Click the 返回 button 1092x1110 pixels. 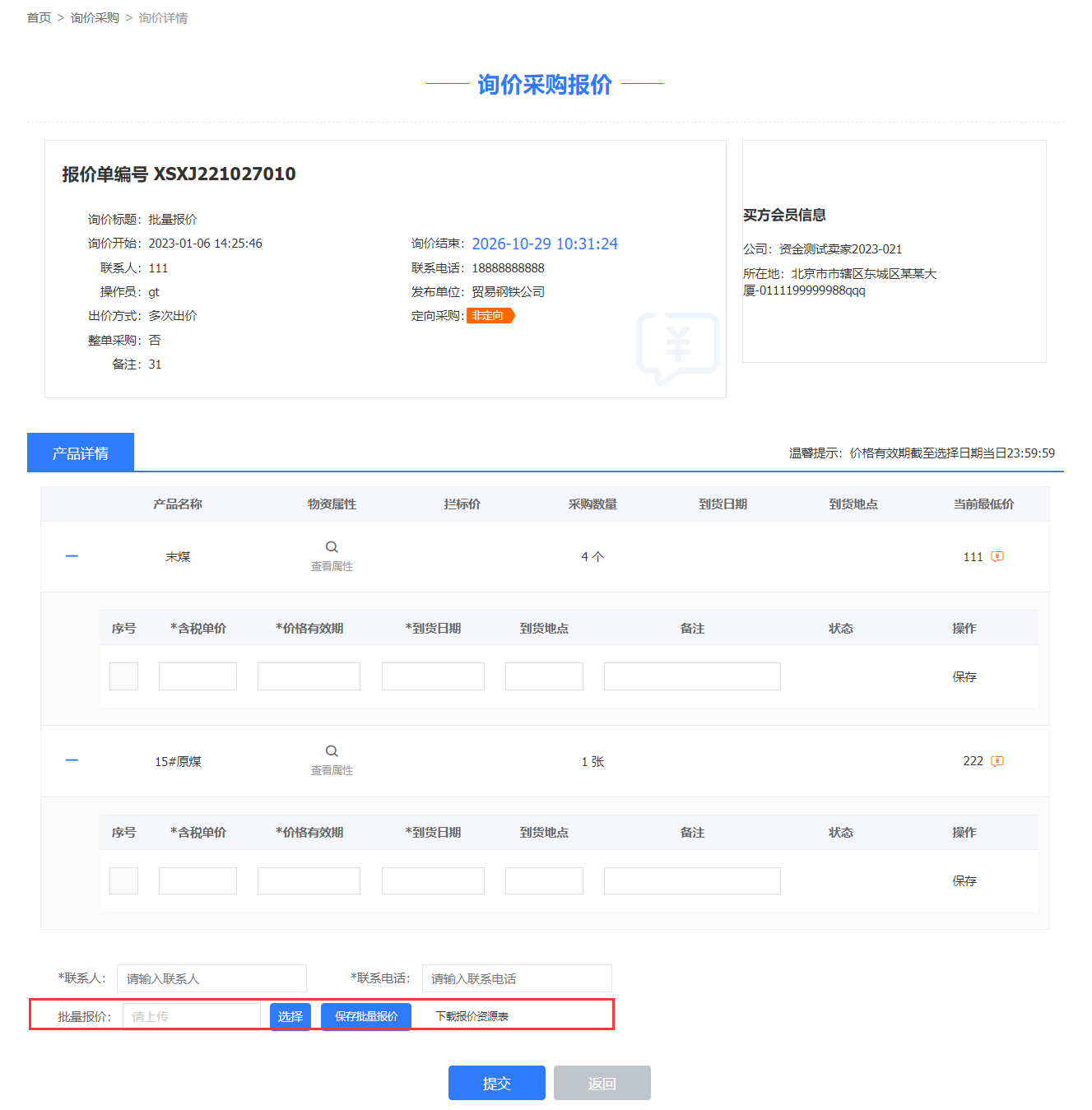(x=602, y=1083)
